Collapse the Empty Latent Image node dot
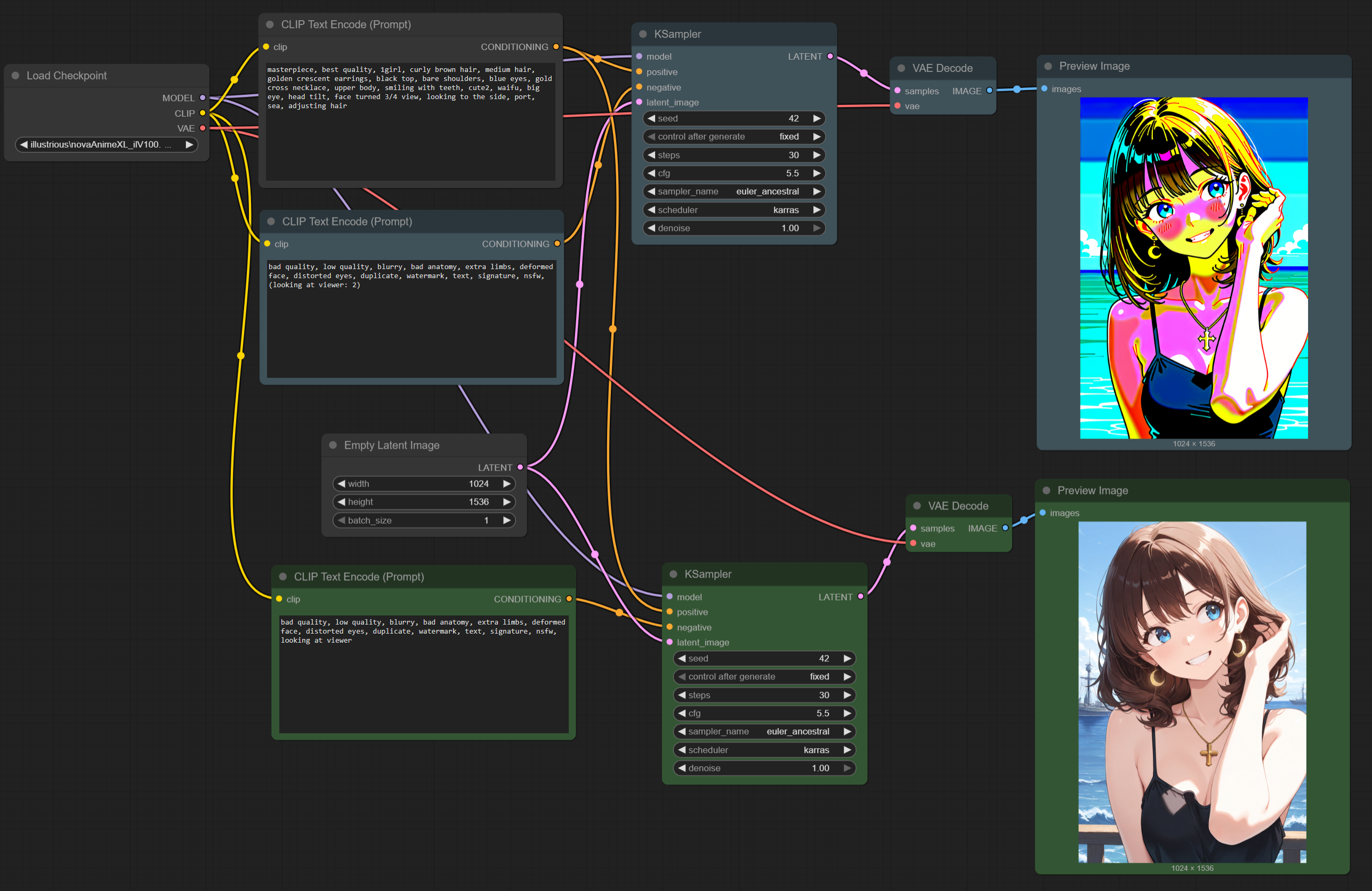1372x891 pixels. (333, 445)
